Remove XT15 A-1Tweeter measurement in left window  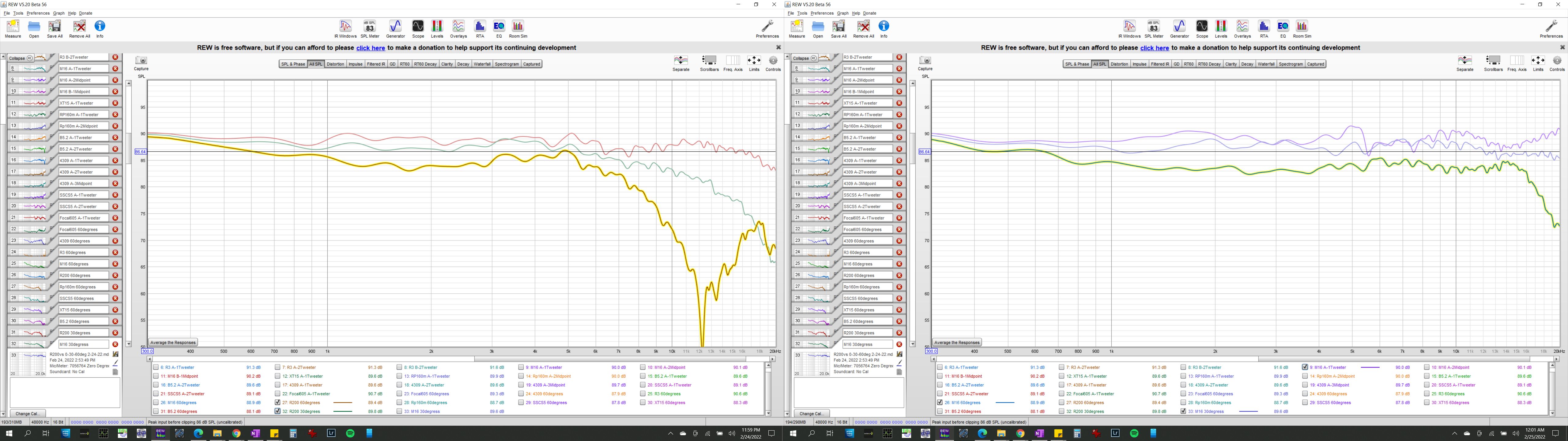click(x=115, y=103)
